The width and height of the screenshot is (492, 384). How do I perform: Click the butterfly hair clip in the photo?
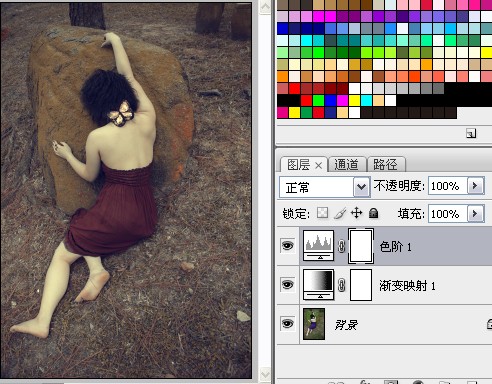121,114
